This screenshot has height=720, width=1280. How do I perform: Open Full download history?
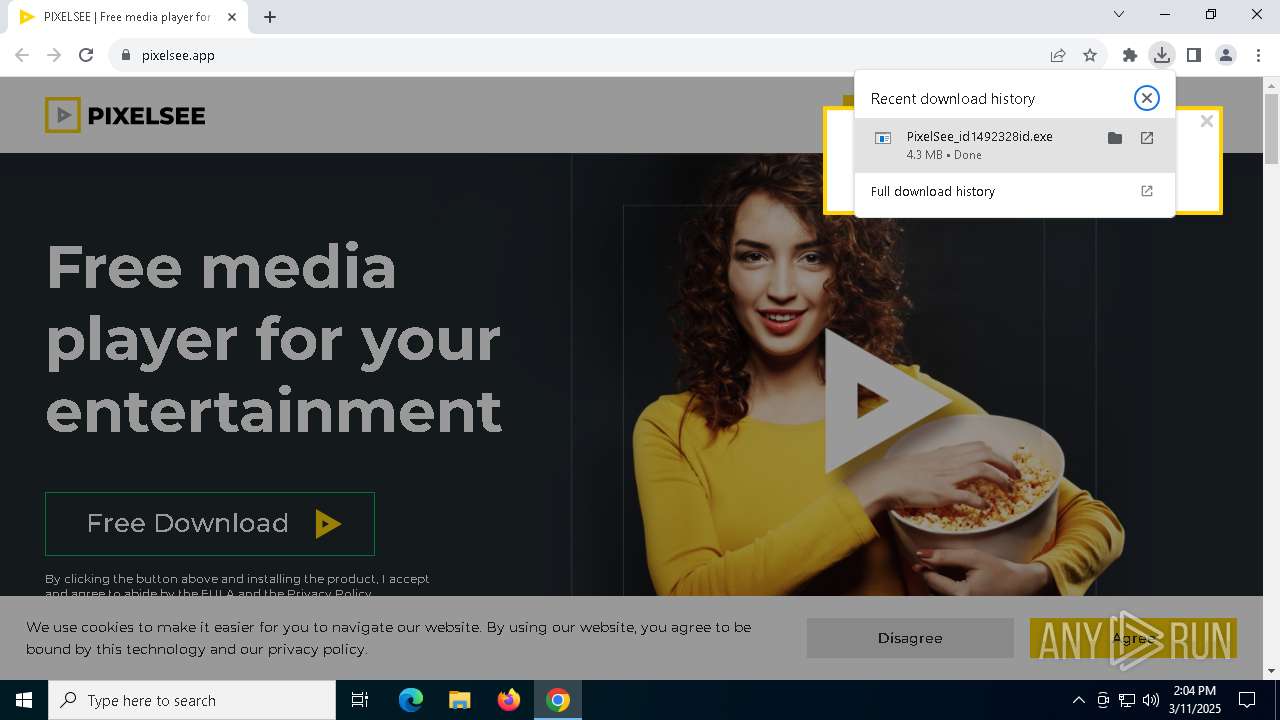point(1015,191)
